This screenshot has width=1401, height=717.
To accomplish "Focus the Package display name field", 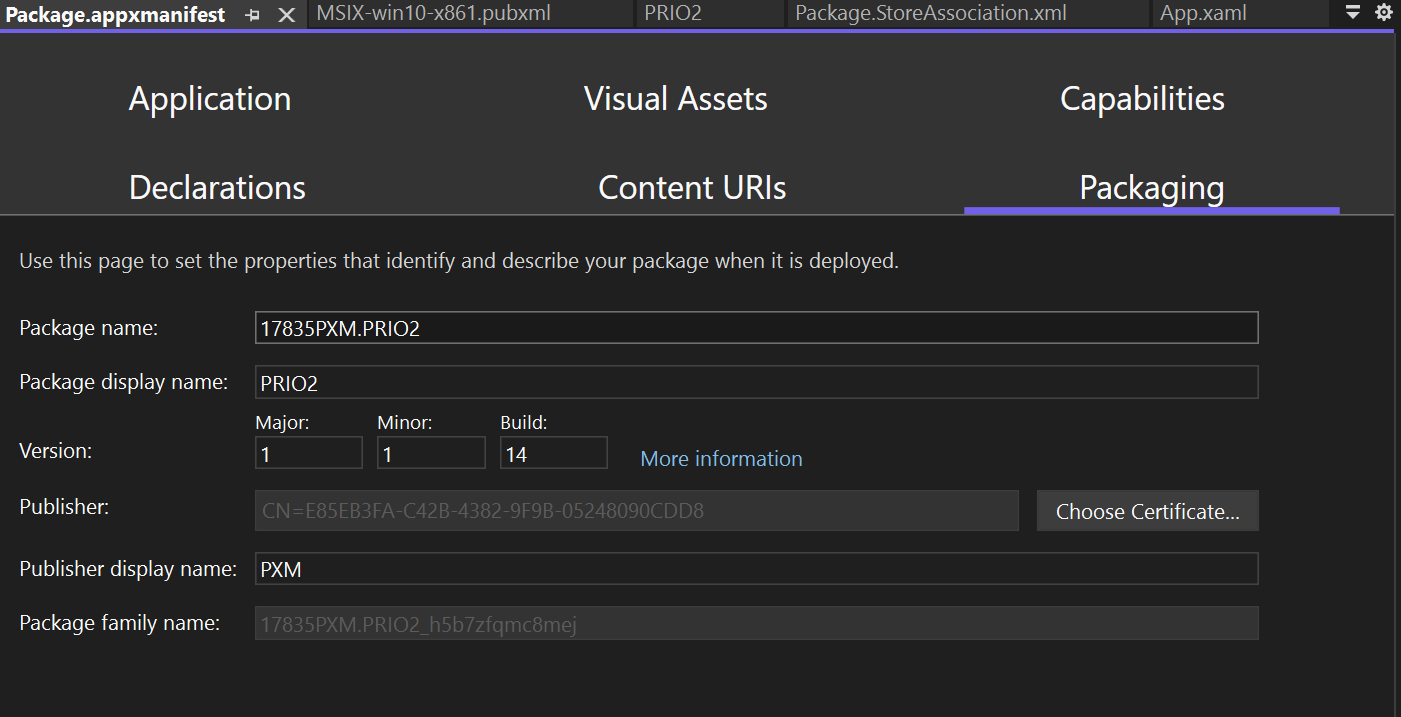I will tap(756, 382).
